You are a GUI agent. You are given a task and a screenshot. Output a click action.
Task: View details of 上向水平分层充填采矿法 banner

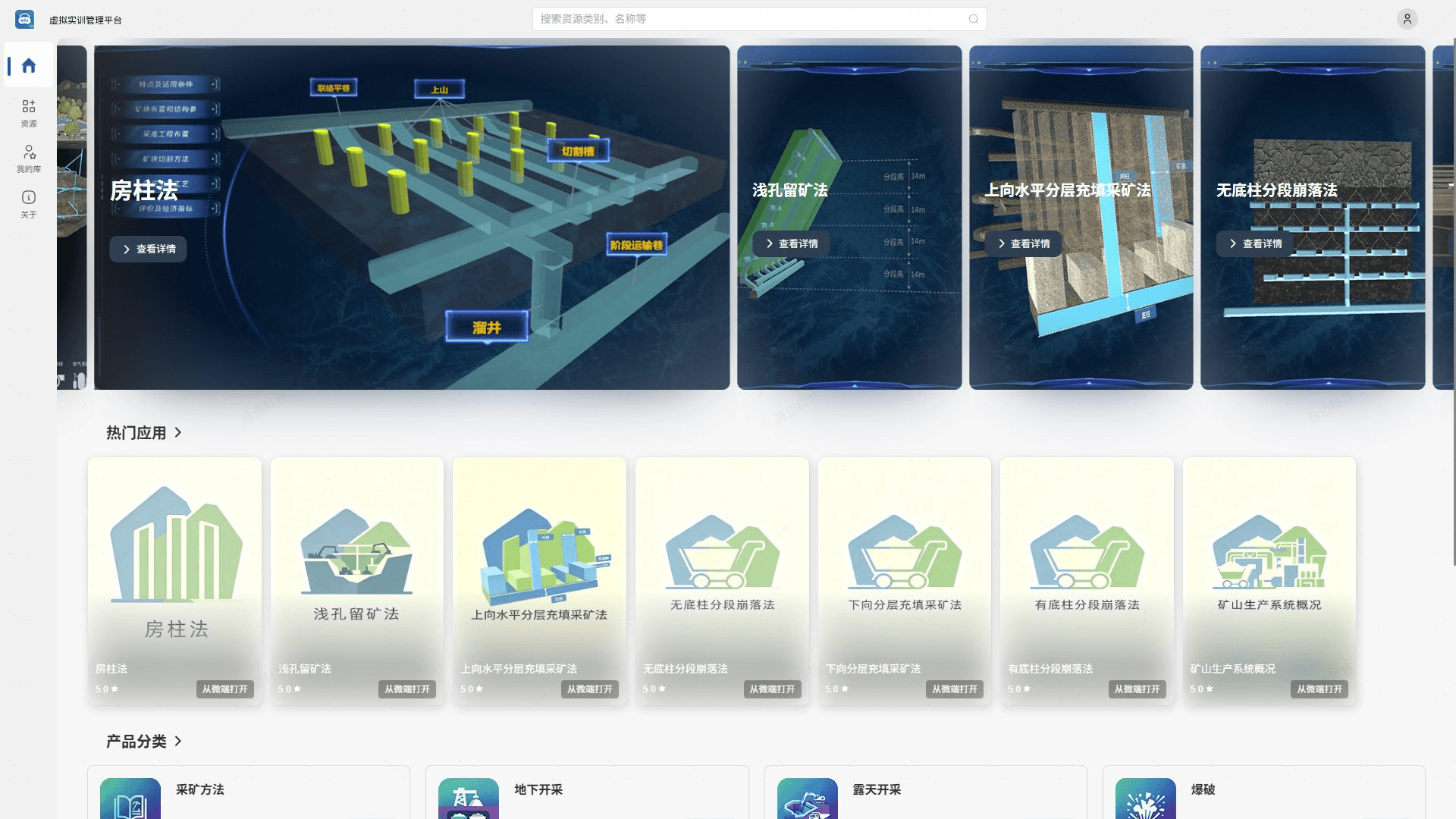click(1023, 243)
